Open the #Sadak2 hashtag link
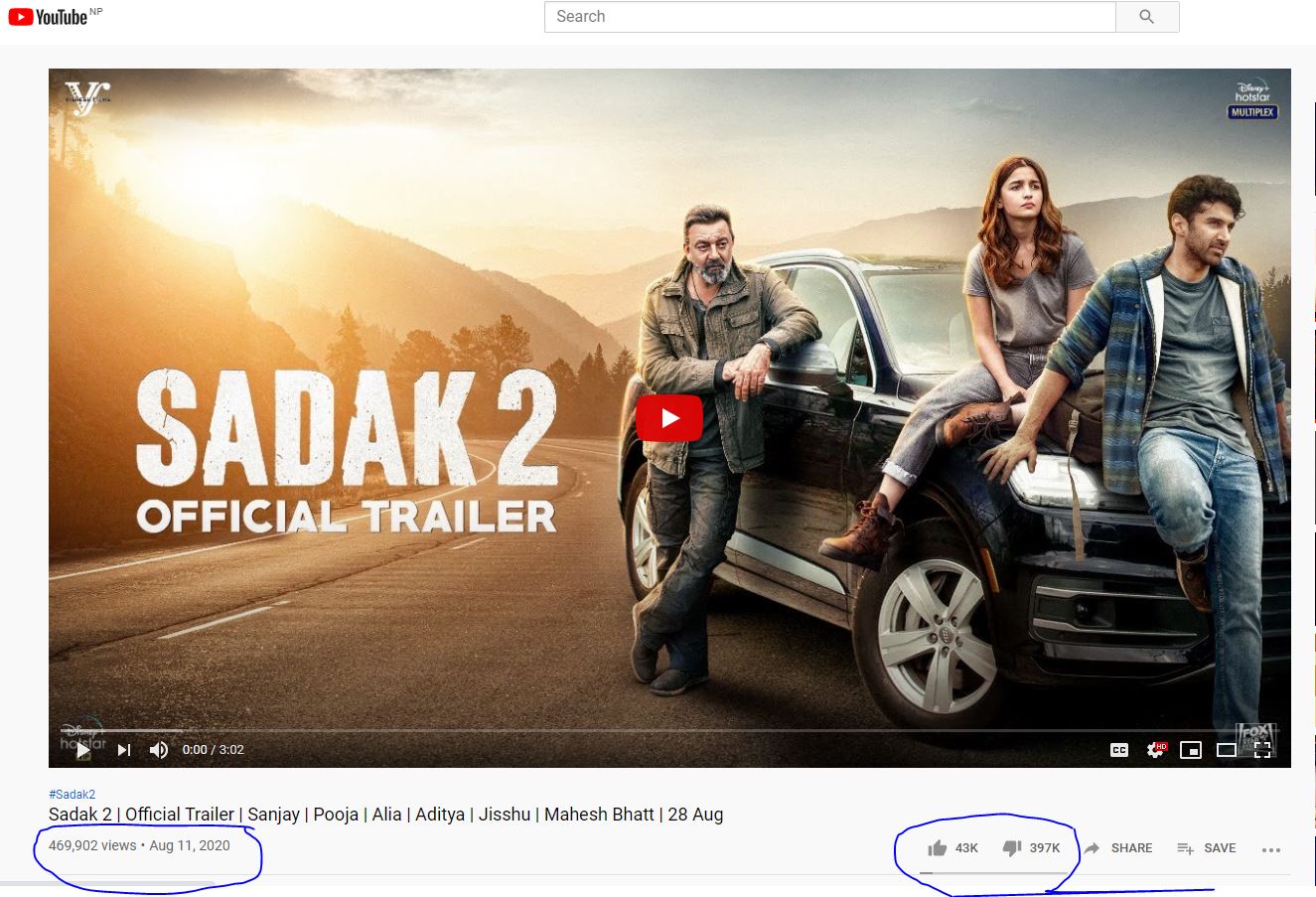 pyautogui.click(x=72, y=795)
